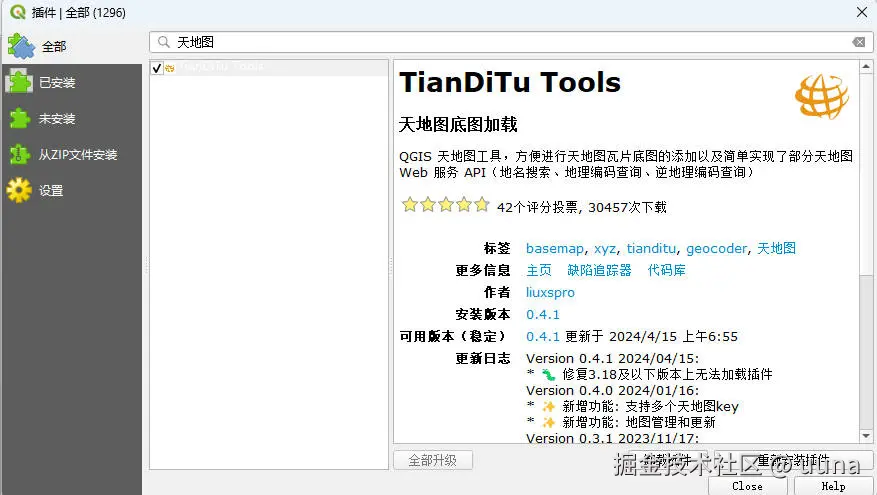Switch to the 已安装 (Installed) tab
This screenshot has width=877, height=495.
point(72,82)
